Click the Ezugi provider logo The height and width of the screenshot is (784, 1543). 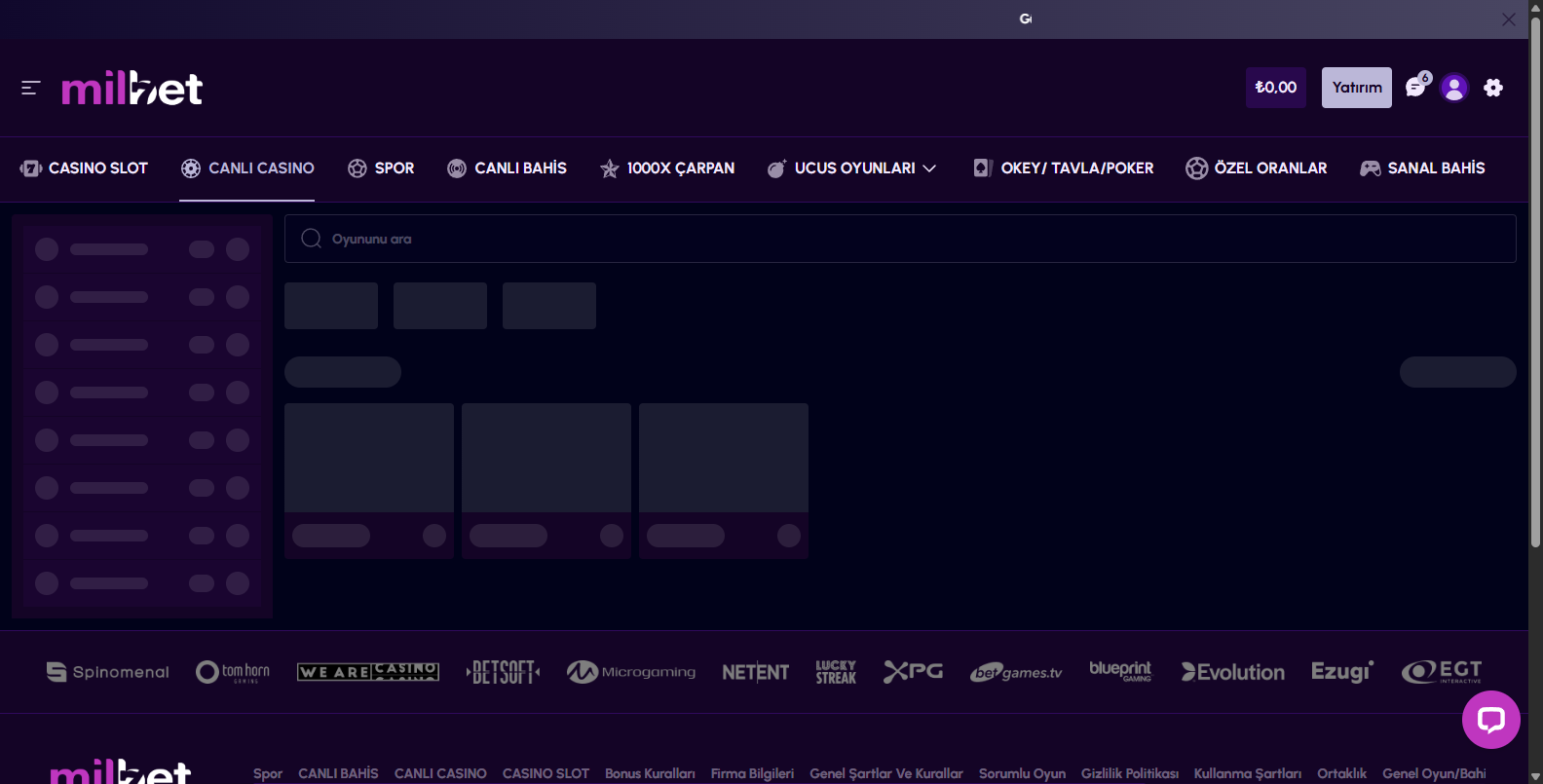[x=1342, y=672]
